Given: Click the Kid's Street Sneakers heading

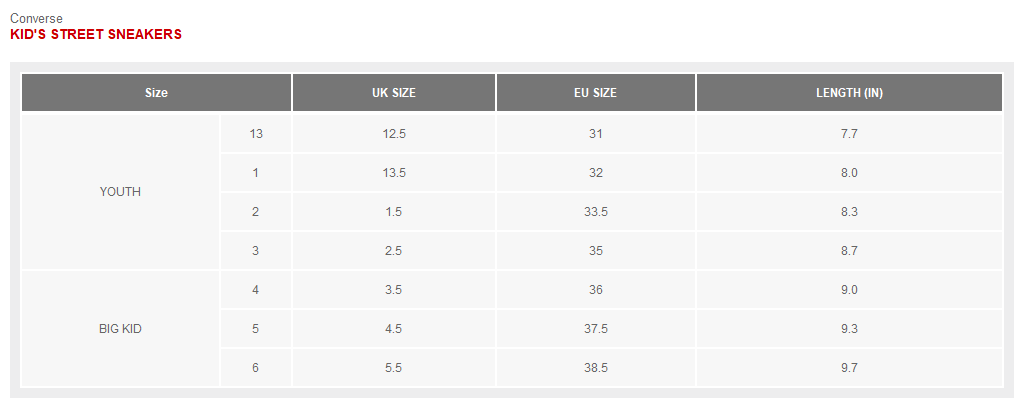Looking at the screenshot, I should click(x=96, y=34).
